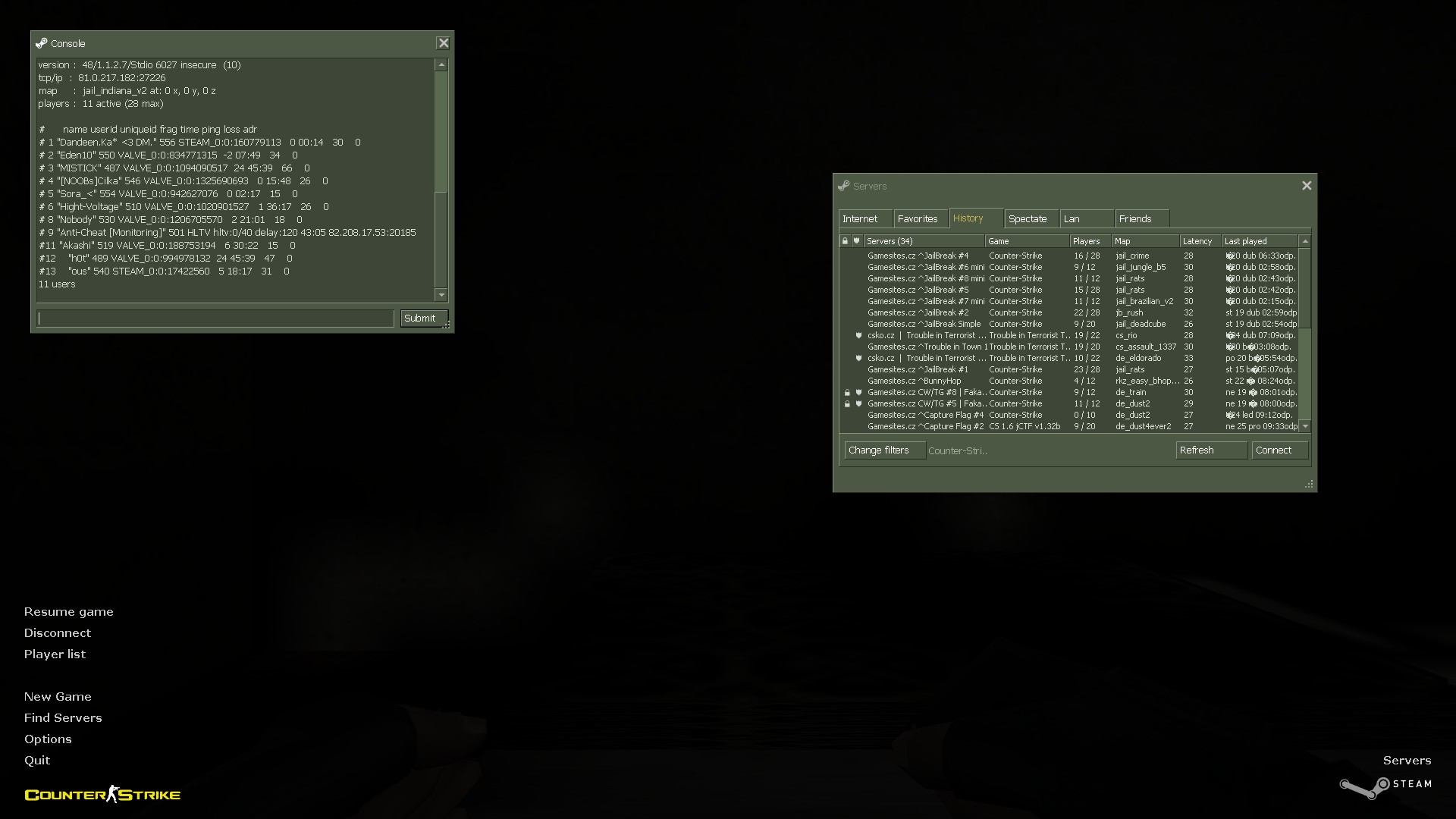The width and height of the screenshot is (1456, 819).
Task: Refresh the server list
Action: click(x=1212, y=450)
